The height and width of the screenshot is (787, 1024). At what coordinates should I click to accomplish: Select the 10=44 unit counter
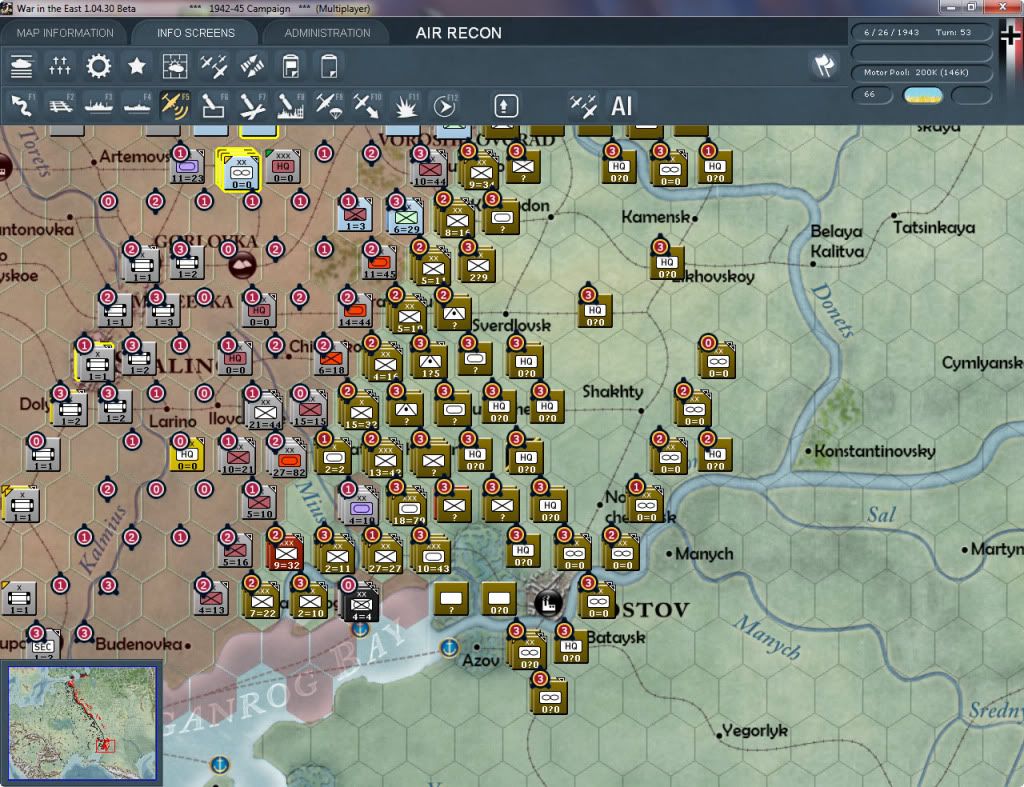coord(429,170)
